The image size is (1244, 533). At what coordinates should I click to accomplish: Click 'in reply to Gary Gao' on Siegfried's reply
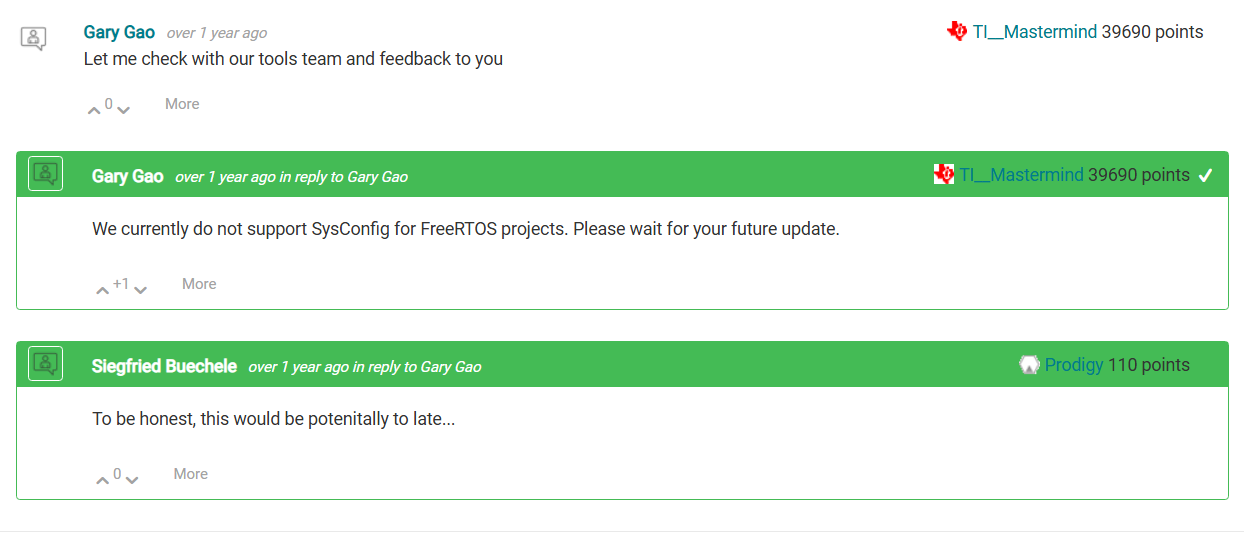click(x=417, y=367)
